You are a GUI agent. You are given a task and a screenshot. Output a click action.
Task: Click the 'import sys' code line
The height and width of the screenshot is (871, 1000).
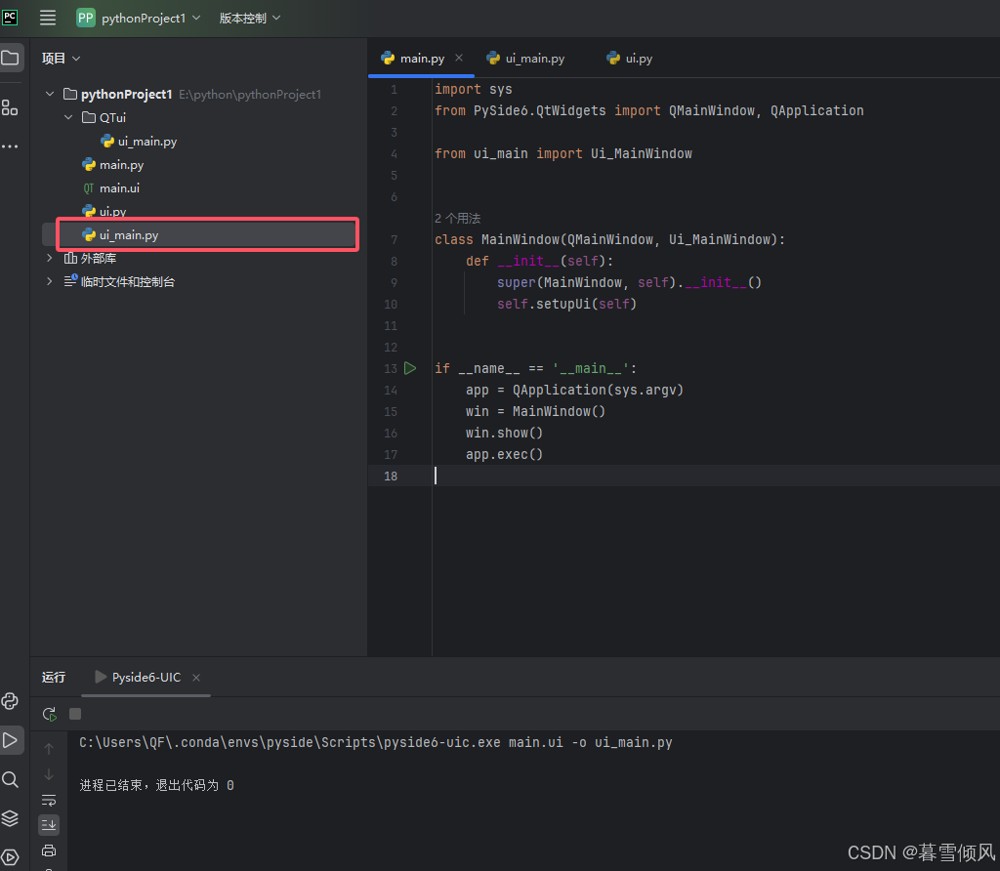(473, 89)
